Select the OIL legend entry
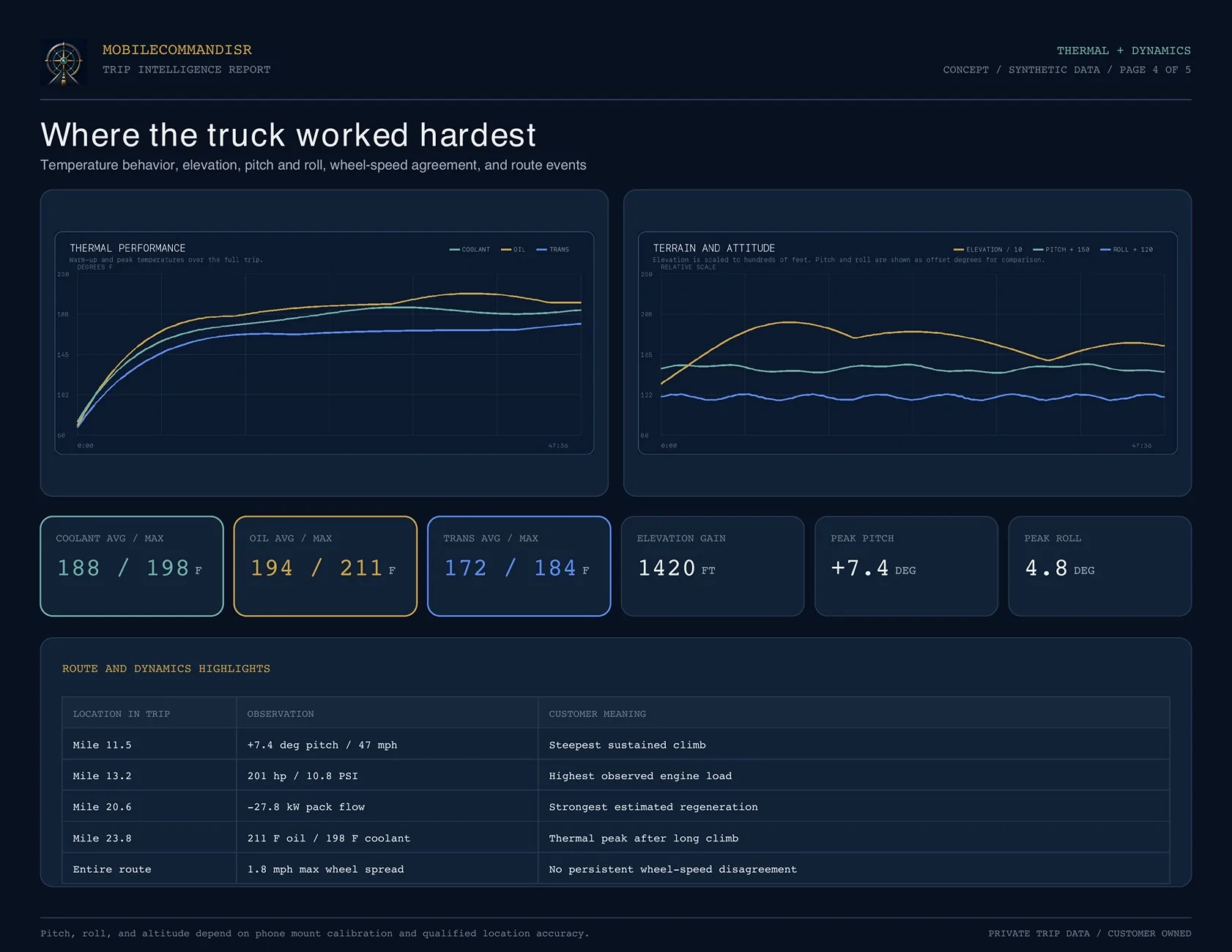This screenshot has width=1232, height=952. click(x=513, y=250)
